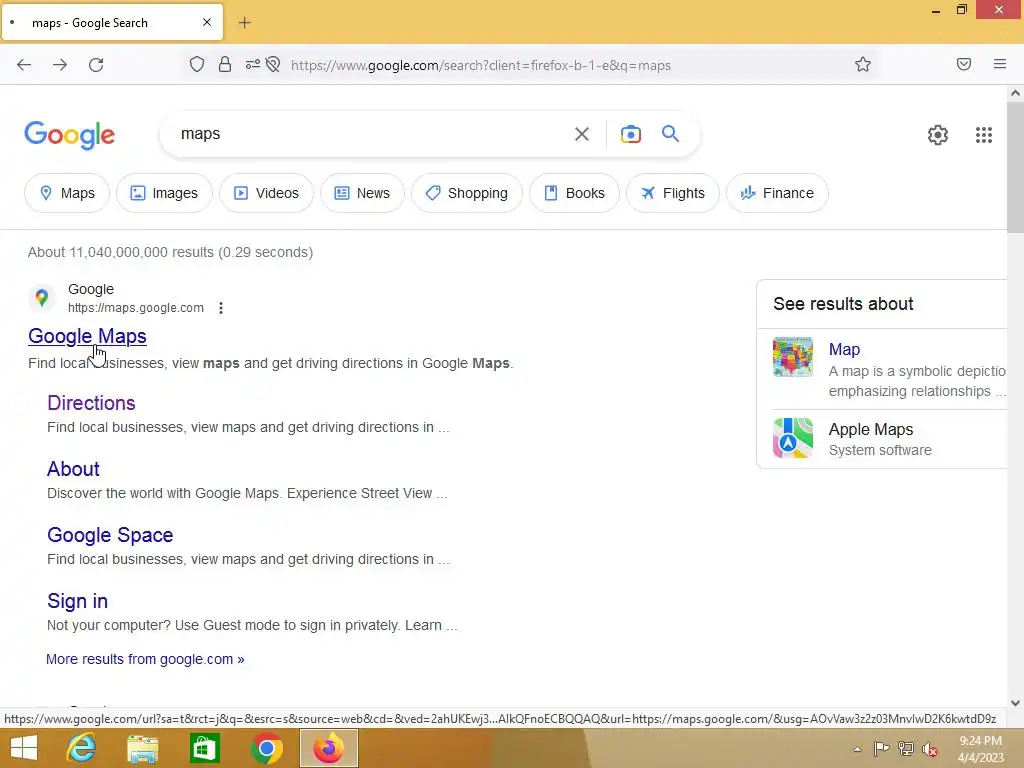Open the Sign in sitelink
Viewport: 1024px width, 768px height.
(78, 601)
